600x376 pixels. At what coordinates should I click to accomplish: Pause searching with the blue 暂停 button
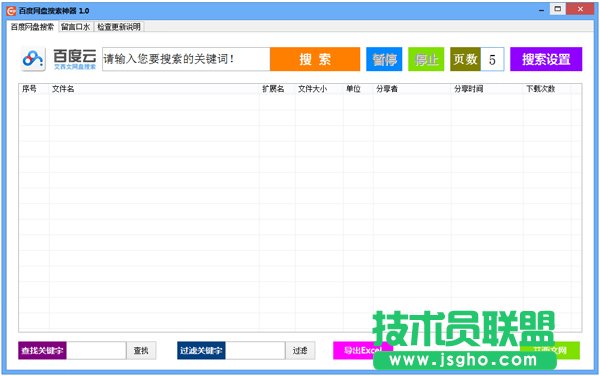tap(384, 59)
